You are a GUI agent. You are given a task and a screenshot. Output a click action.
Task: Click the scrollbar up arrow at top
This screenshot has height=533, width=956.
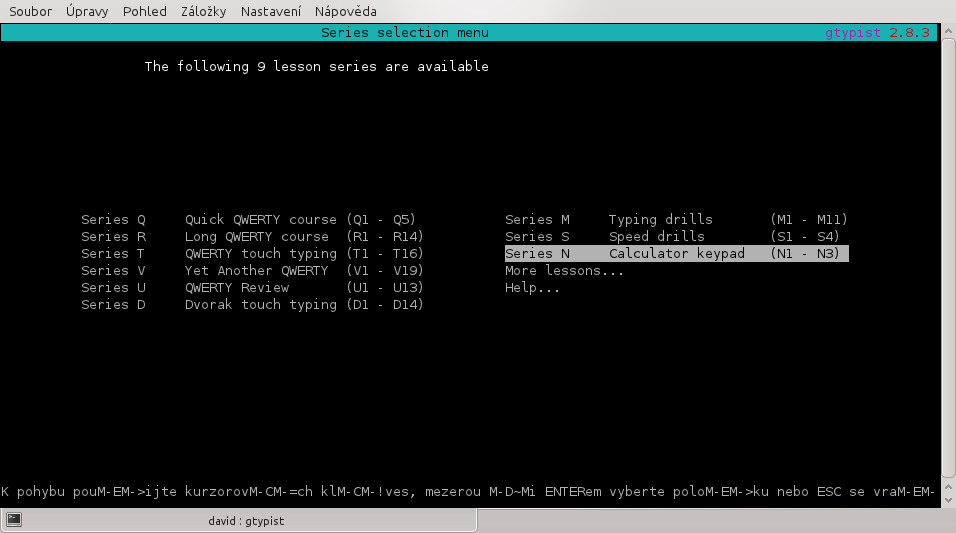point(949,31)
